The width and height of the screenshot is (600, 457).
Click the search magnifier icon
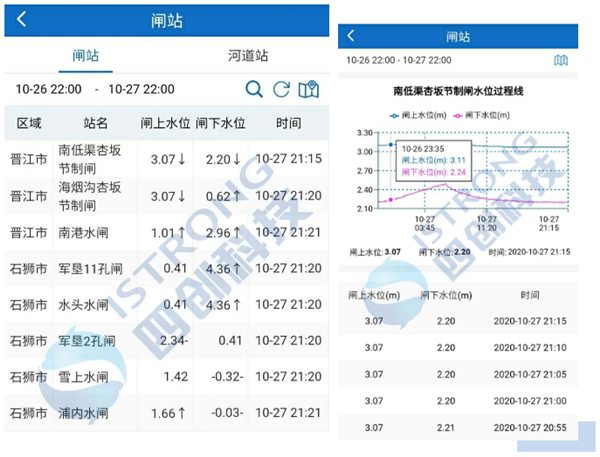pos(255,89)
